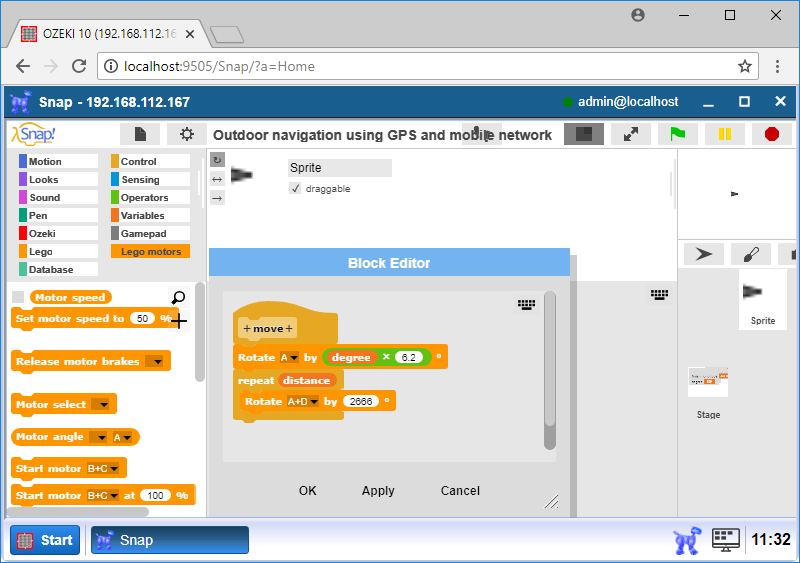
Task: Open the settings gear menu
Action: pyautogui.click(x=187, y=134)
